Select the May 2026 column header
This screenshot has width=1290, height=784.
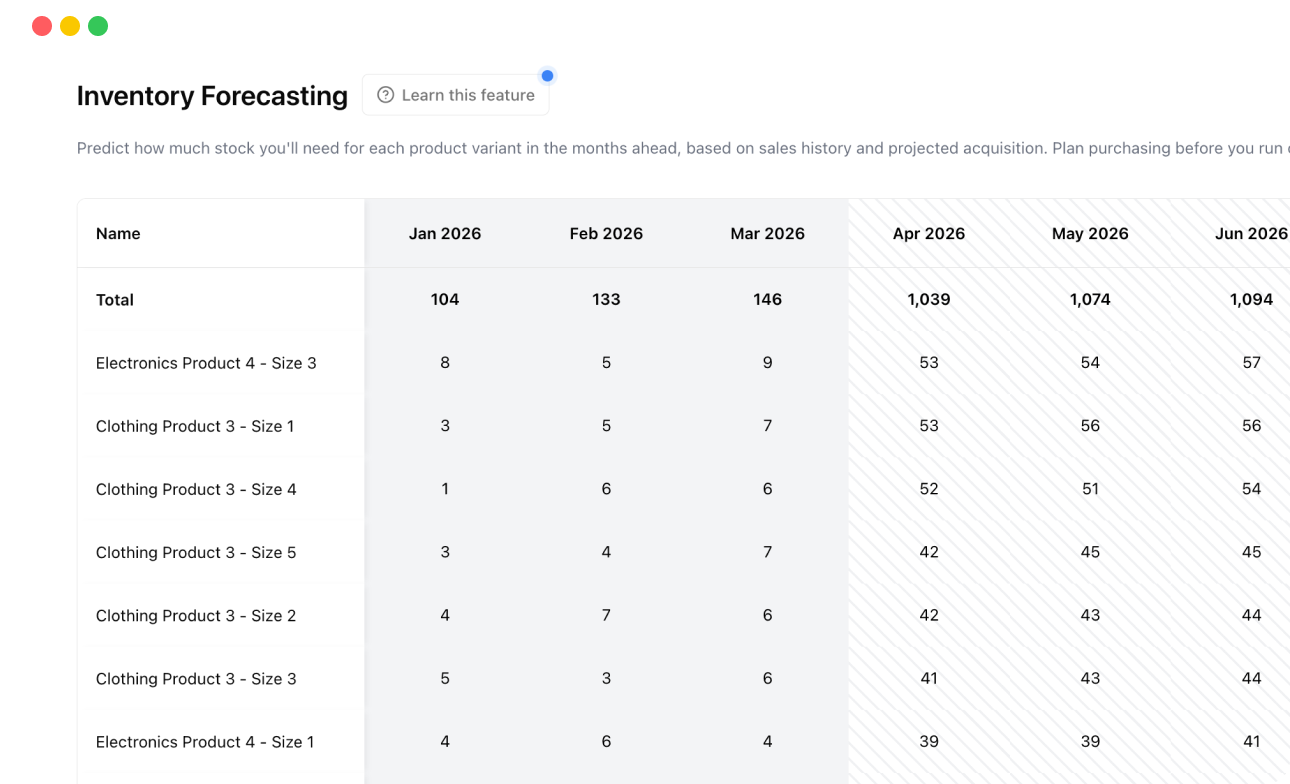pyautogui.click(x=1089, y=233)
